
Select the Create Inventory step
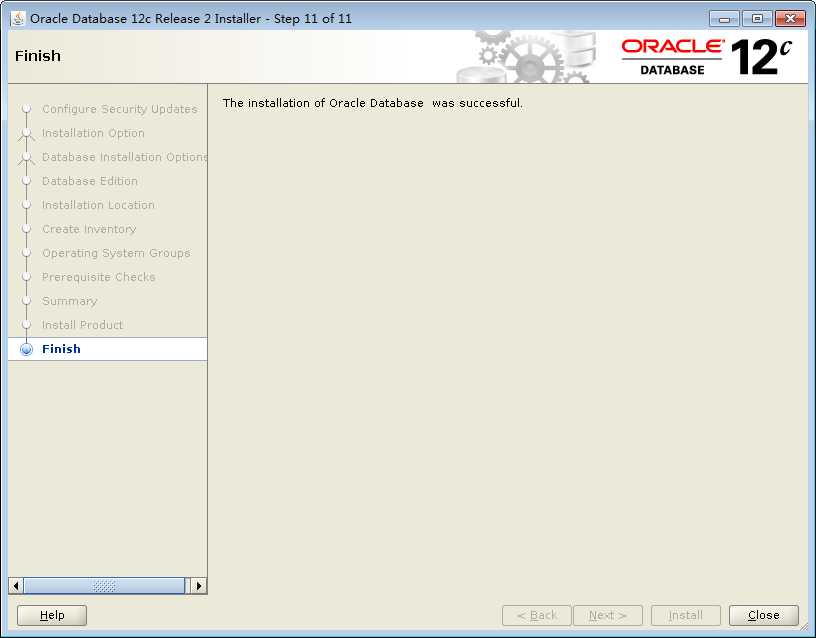coord(89,228)
